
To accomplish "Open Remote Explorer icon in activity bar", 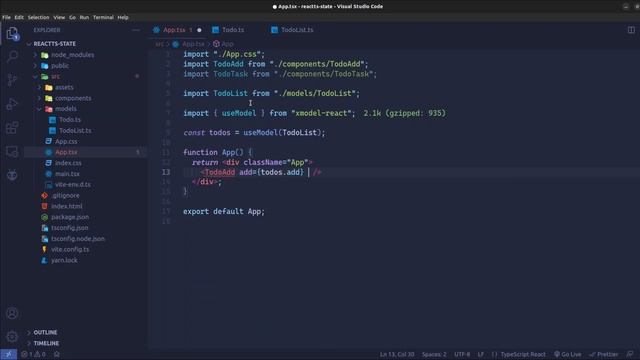I will 12,151.
